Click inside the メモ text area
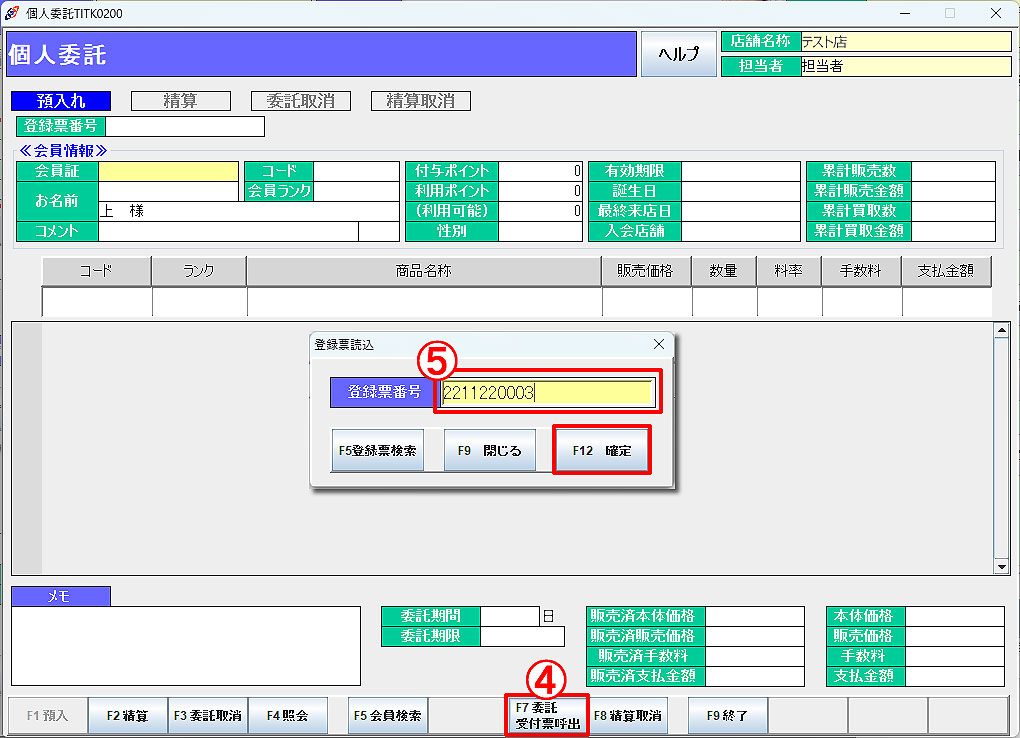This screenshot has height=738, width=1020. (x=185, y=645)
